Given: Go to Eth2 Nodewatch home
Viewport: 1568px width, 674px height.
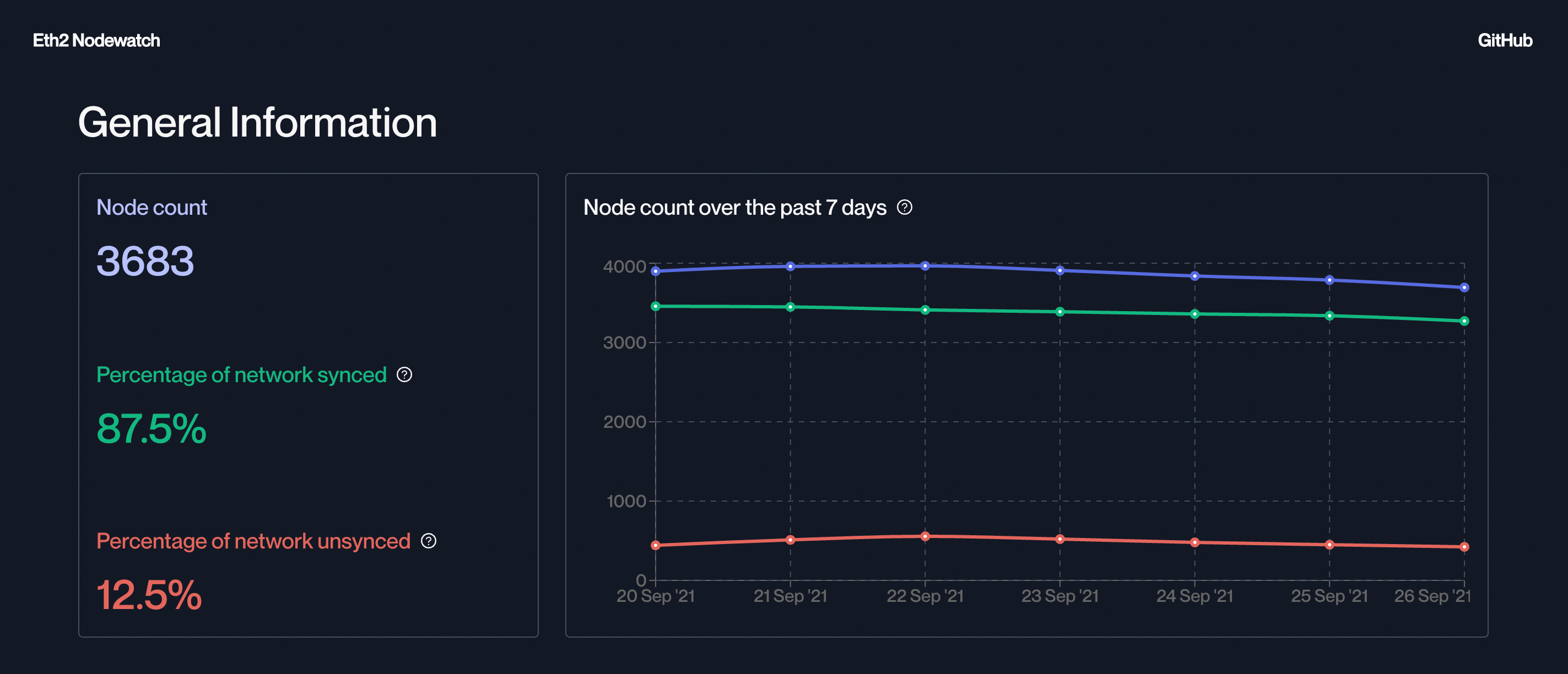Looking at the screenshot, I should point(96,40).
